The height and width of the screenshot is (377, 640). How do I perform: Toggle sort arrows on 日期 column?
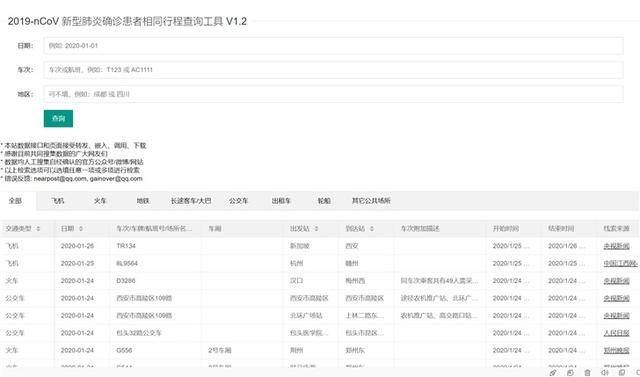pos(81,229)
